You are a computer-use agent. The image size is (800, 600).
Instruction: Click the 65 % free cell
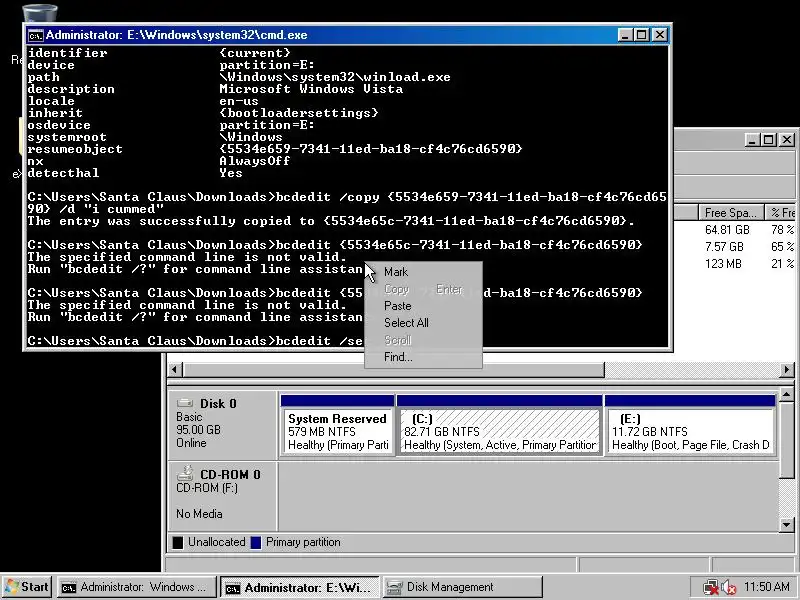click(783, 247)
